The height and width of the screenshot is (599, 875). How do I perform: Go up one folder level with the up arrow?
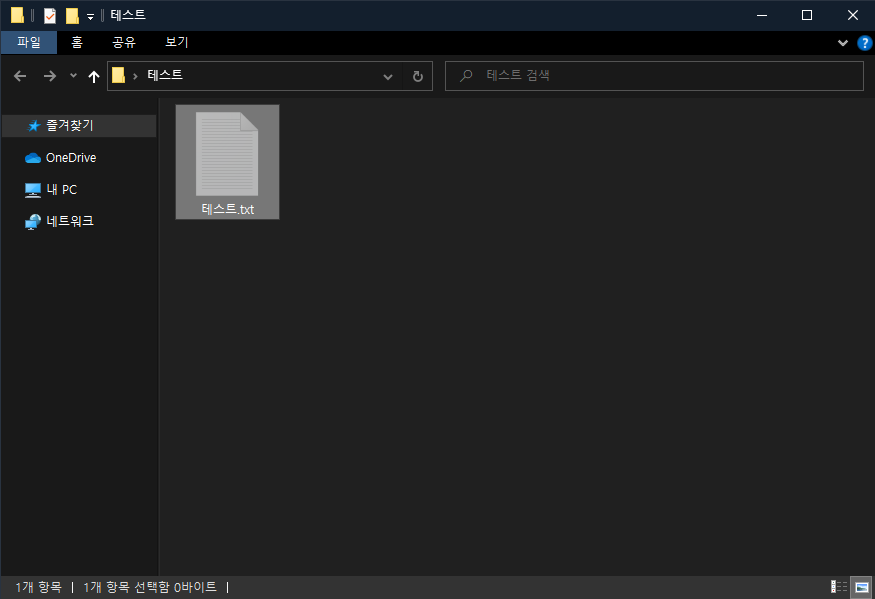93,75
